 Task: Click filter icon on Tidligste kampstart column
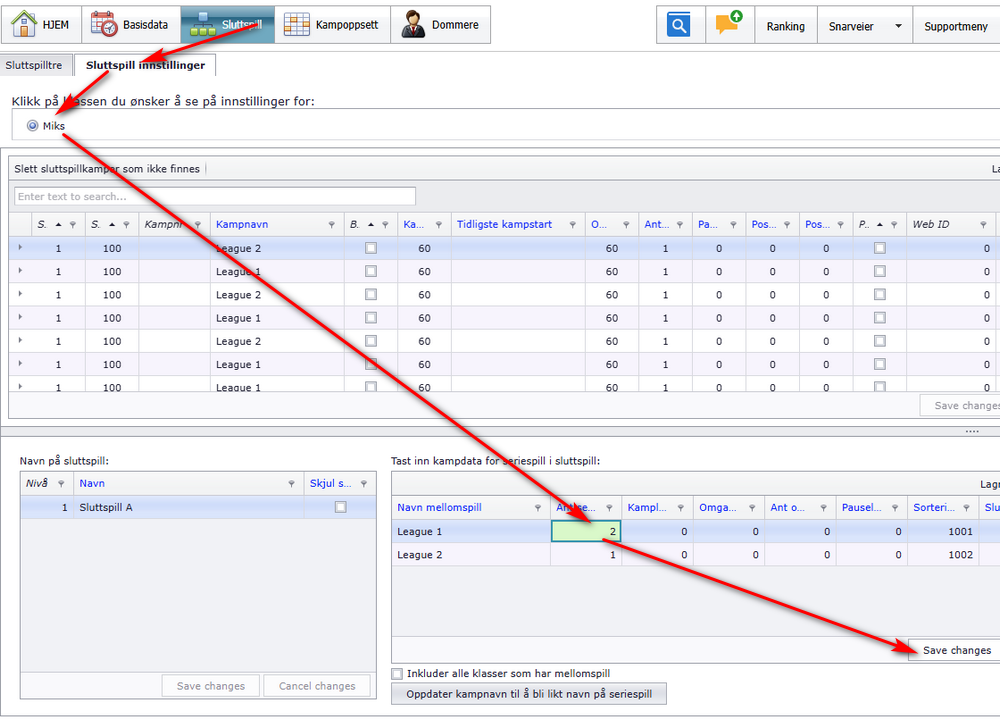click(573, 225)
